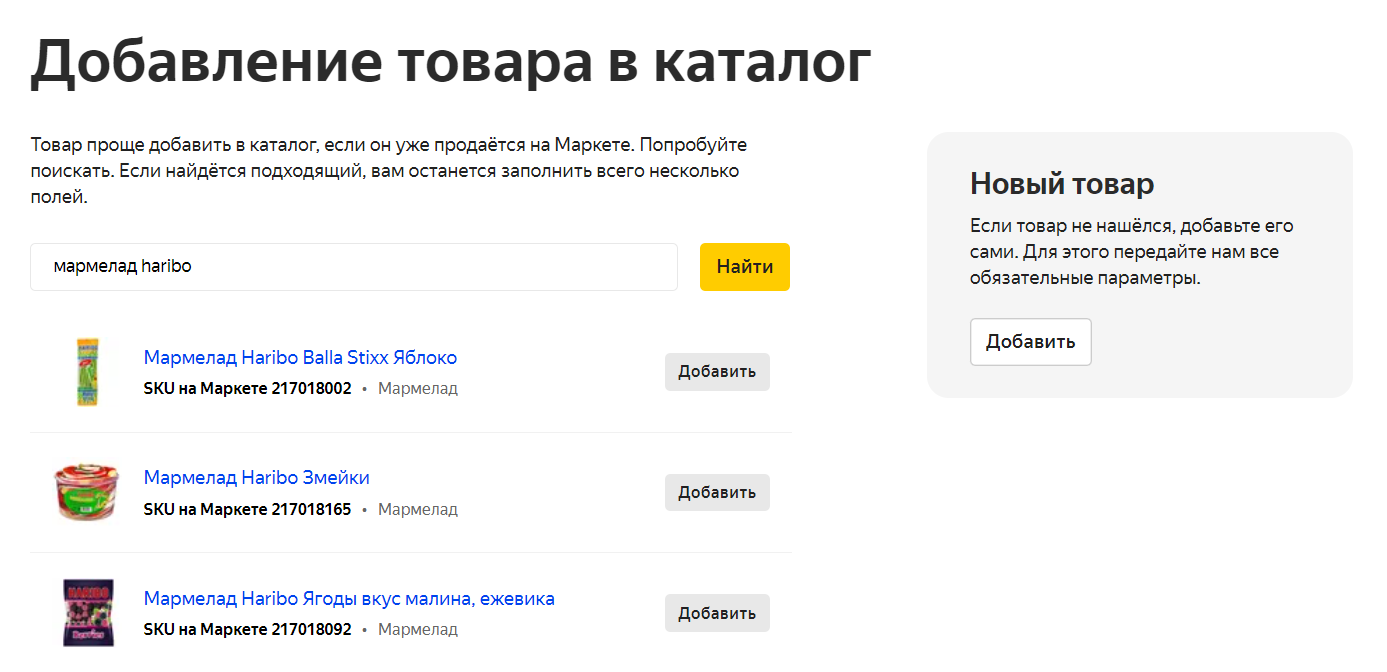Open the Haribo Змейки product thumbnail
Image resolution: width=1387 pixels, height=672 pixels.
(87, 492)
